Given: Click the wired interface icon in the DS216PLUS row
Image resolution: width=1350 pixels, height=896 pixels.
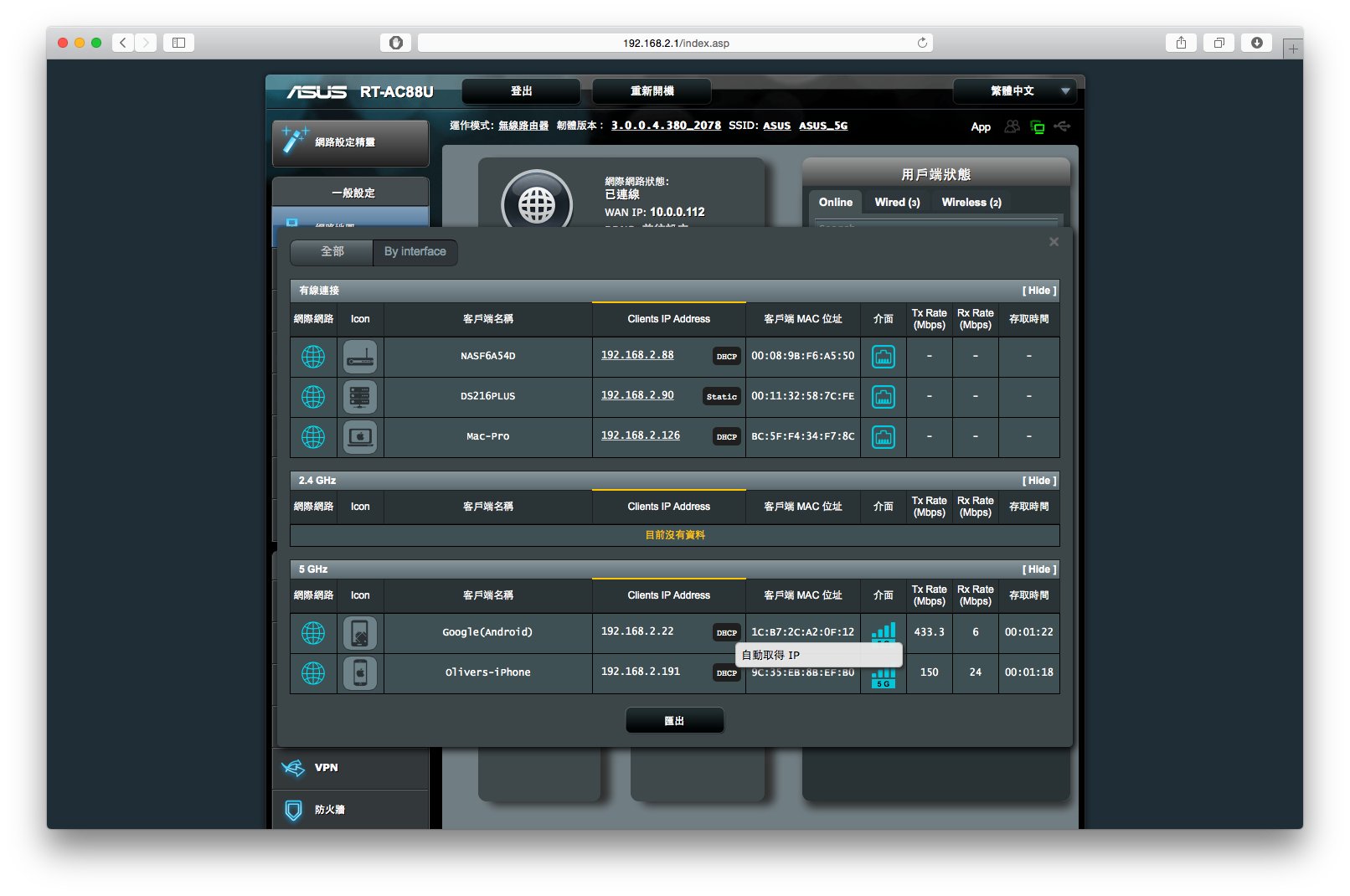Looking at the screenshot, I should (884, 397).
